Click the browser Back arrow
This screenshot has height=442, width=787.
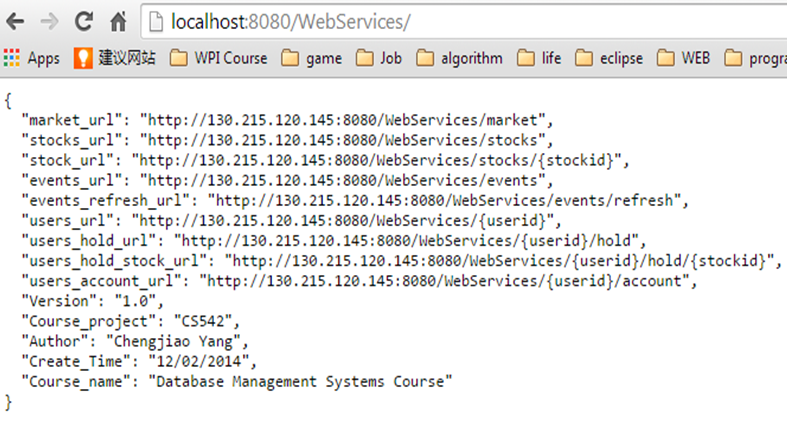coord(15,22)
